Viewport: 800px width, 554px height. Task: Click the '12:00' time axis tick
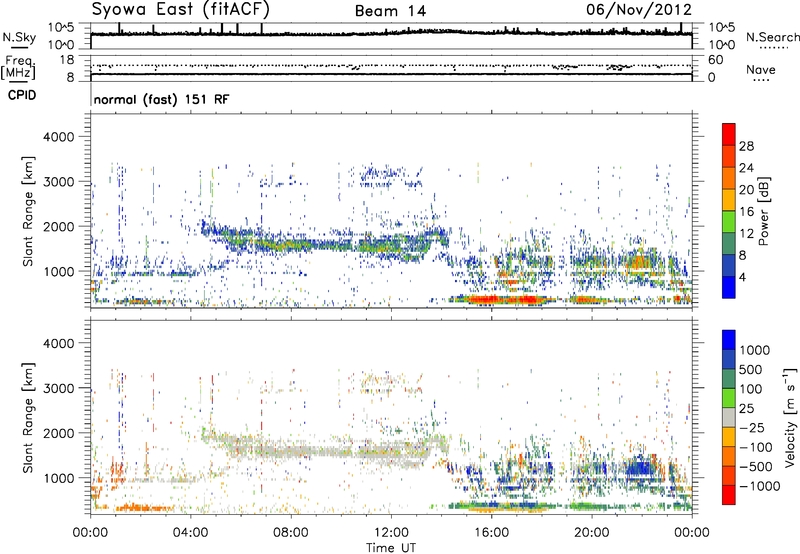tap(391, 533)
